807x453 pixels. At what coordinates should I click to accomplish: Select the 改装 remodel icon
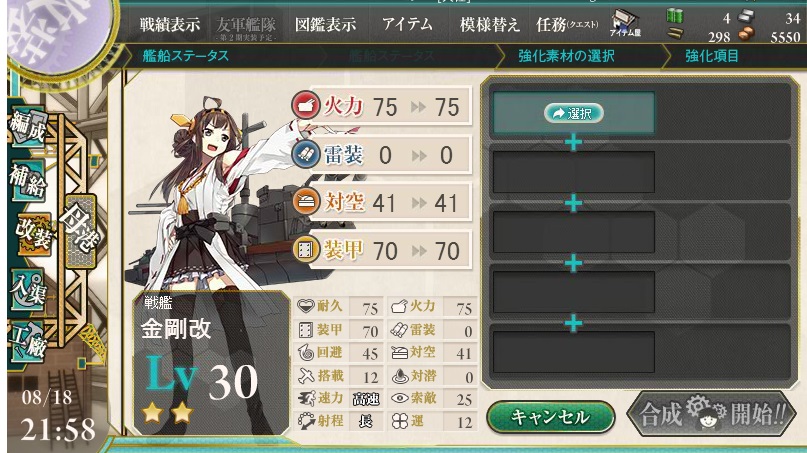pos(32,234)
